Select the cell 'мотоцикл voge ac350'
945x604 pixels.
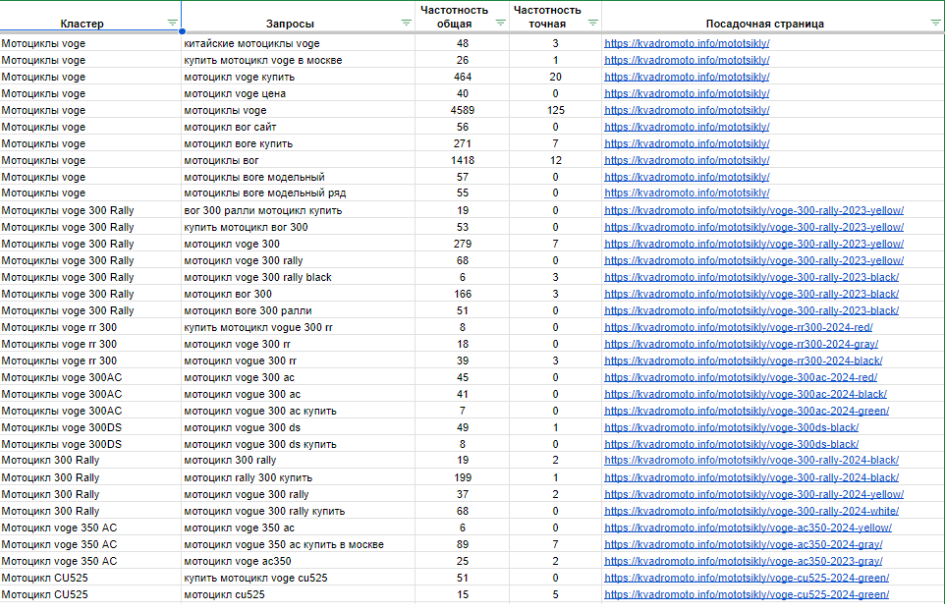click(x=298, y=561)
